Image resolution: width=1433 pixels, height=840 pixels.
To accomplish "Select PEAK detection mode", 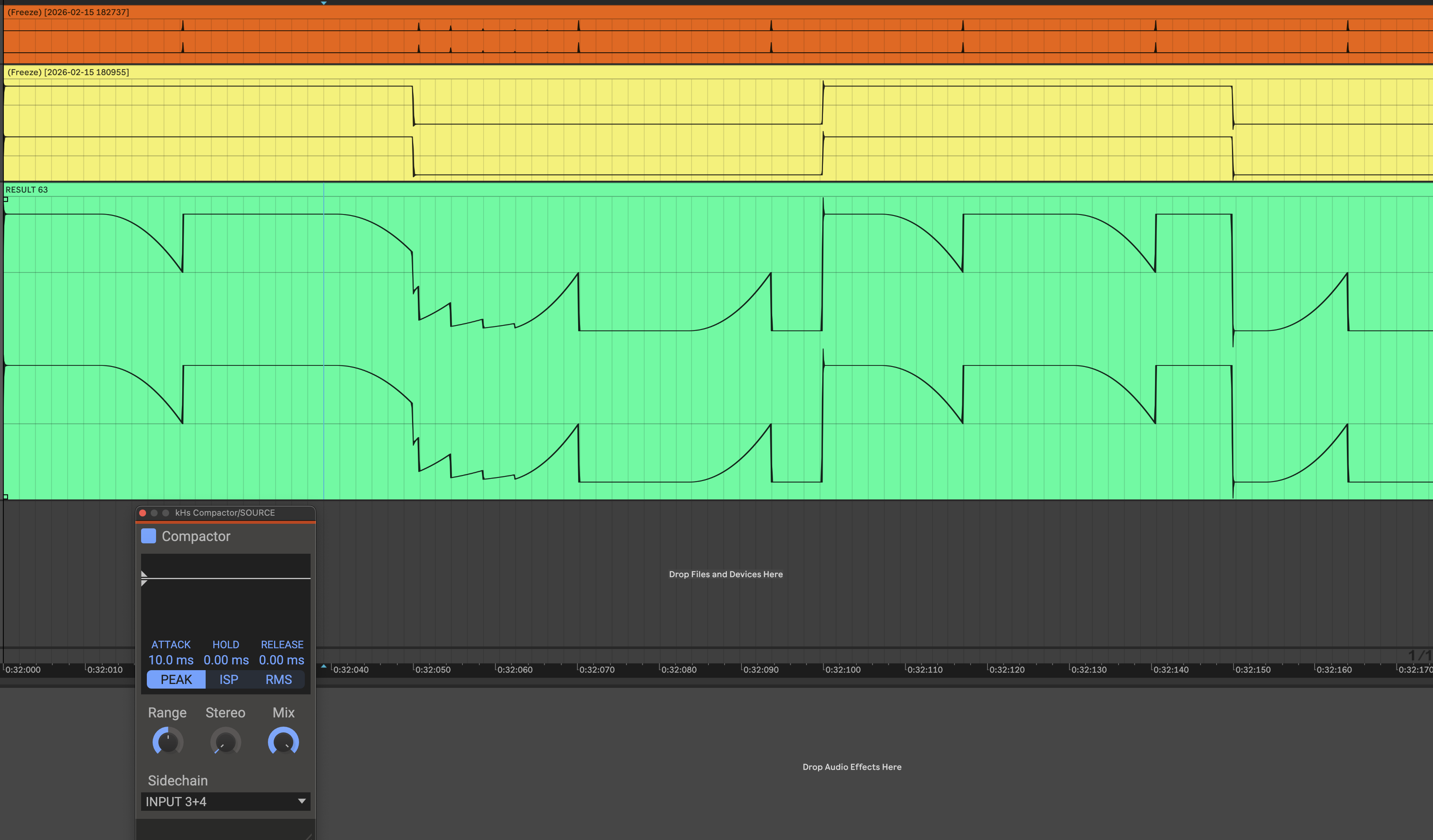I will [176, 679].
